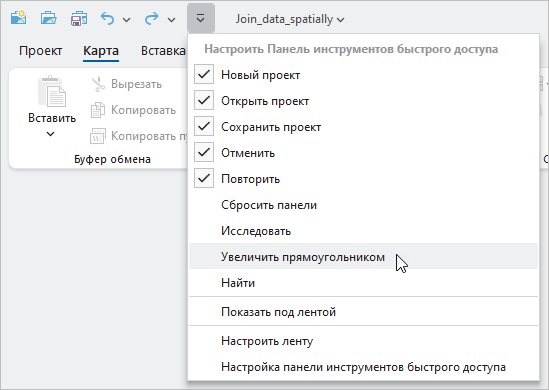The height and width of the screenshot is (390, 549).
Task: Toggle the Сохранить проект checkbox
Action: [204, 126]
